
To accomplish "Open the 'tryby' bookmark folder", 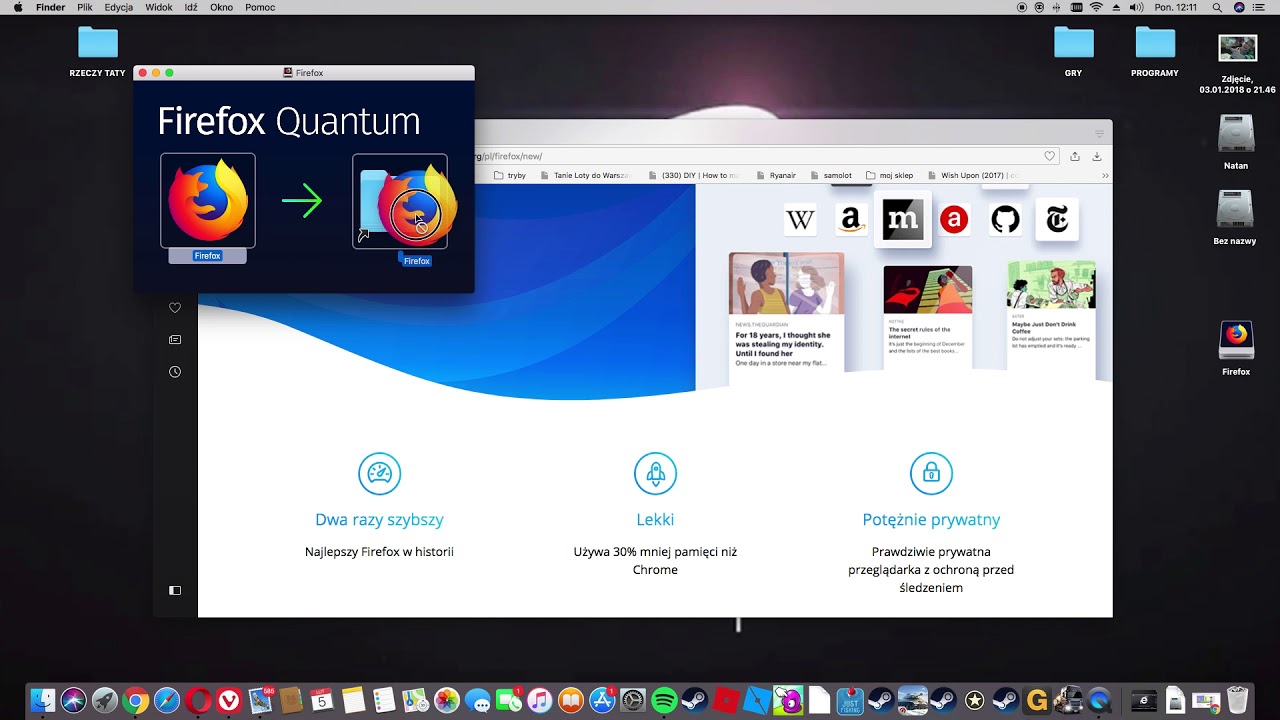I will pyautogui.click(x=510, y=175).
